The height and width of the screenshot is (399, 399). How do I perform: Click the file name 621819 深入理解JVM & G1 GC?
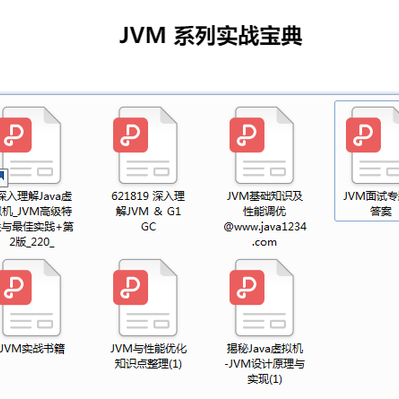pyautogui.click(x=148, y=211)
